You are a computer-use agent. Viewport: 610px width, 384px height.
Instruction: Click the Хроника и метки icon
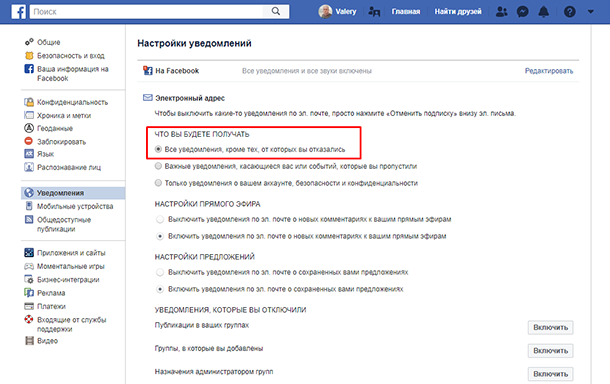point(29,115)
